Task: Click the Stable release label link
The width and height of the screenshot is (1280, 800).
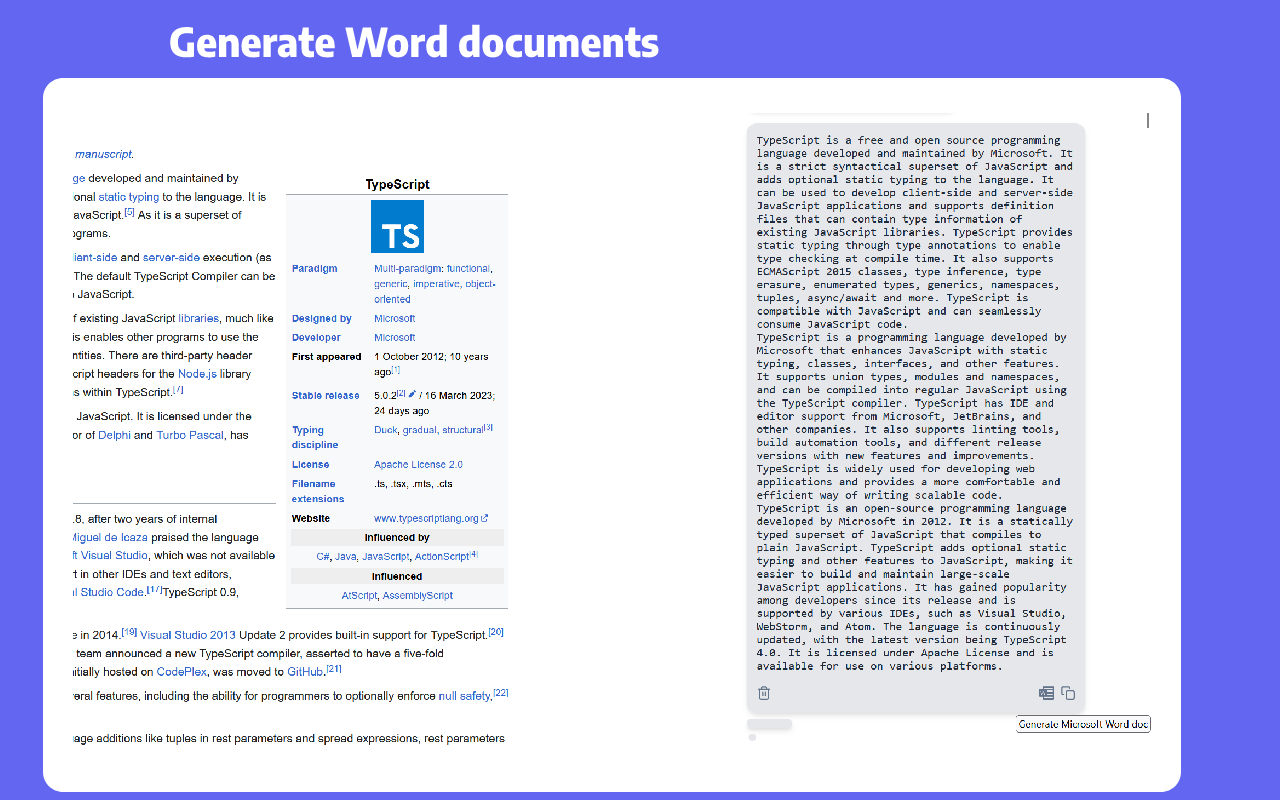Action: click(325, 396)
